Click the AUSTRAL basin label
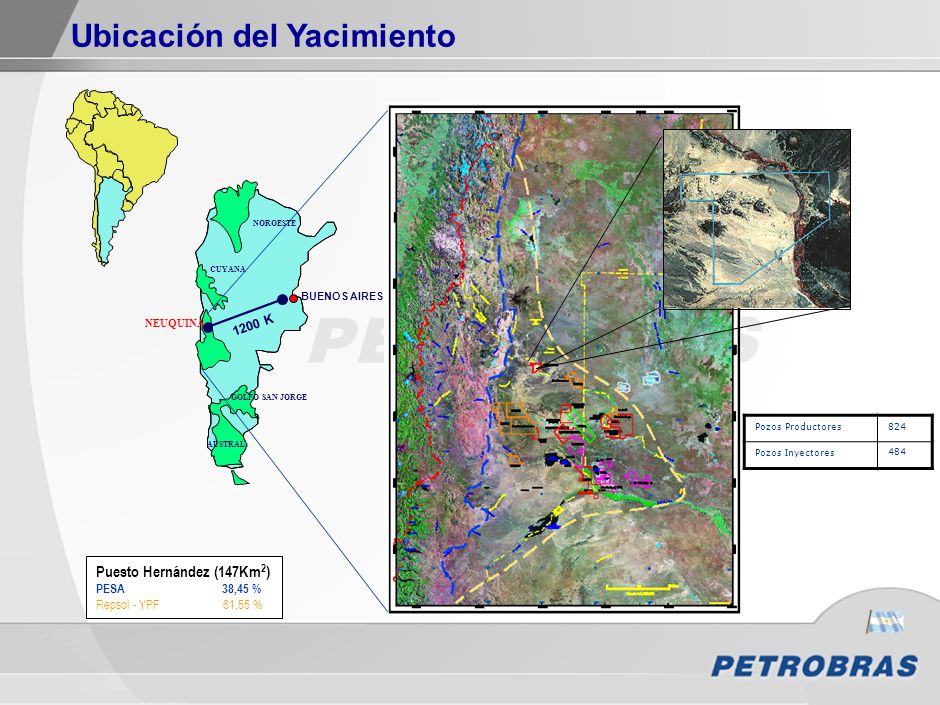Screen dimensions: 940x705 click(226, 444)
